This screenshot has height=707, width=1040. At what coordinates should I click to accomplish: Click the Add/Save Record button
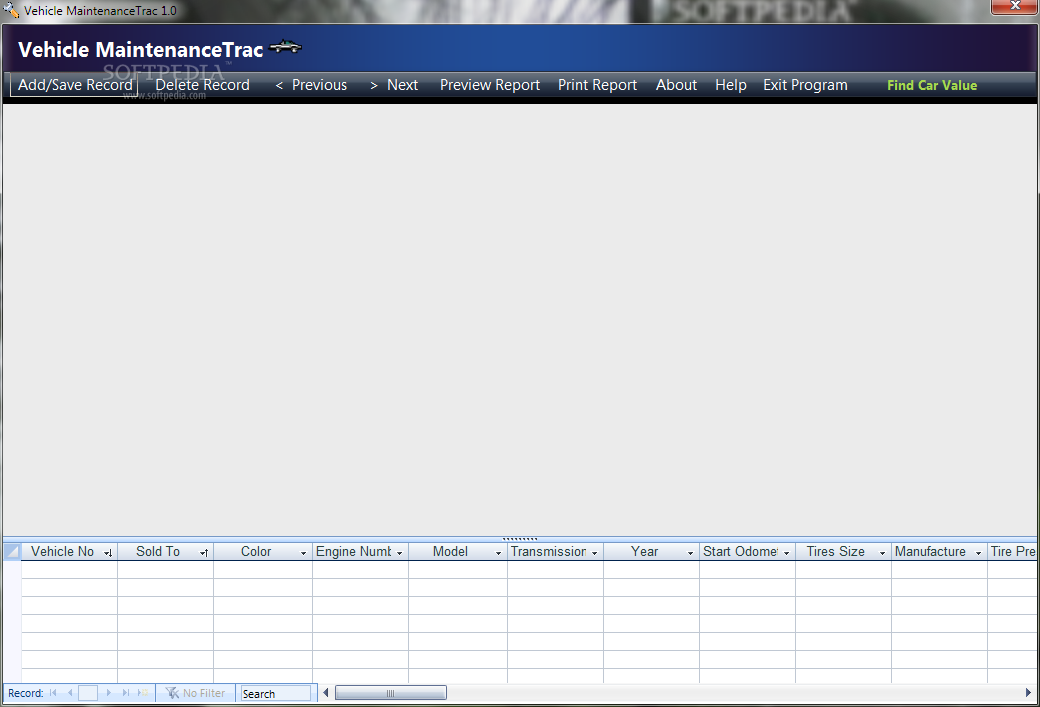click(74, 85)
